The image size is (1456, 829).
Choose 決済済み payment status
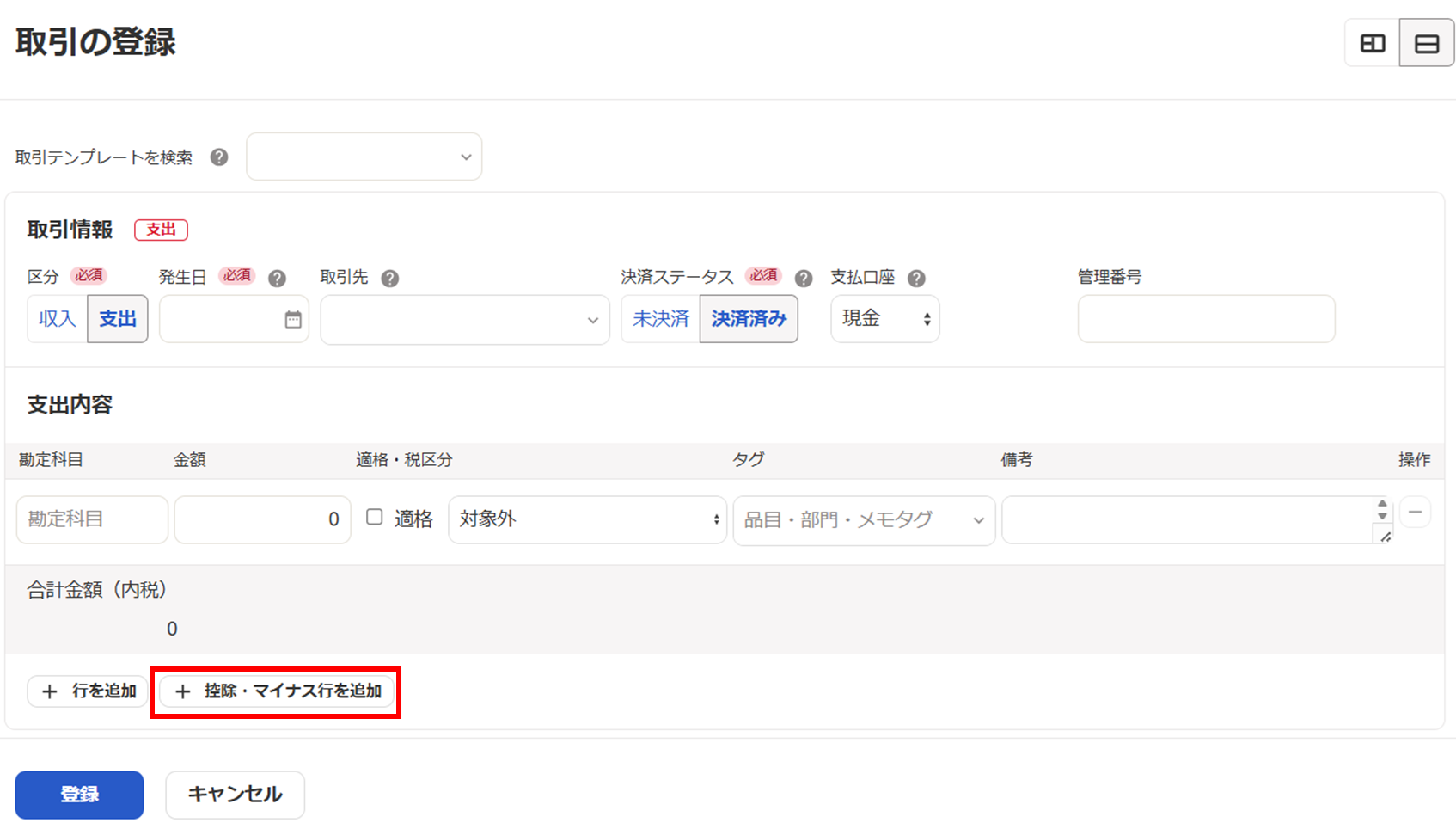(x=749, y=319)
